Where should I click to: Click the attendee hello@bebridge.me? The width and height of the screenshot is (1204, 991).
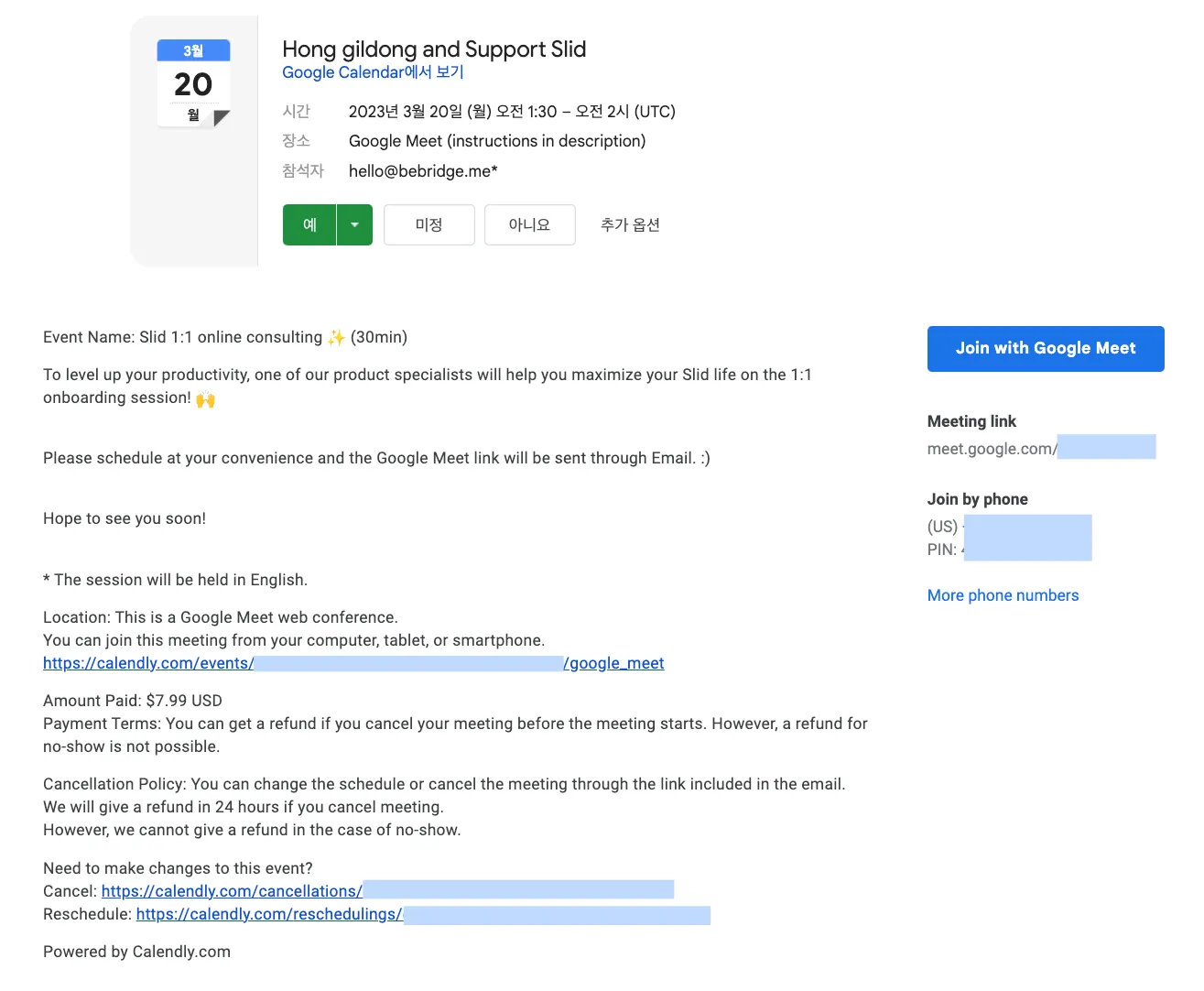423,171
